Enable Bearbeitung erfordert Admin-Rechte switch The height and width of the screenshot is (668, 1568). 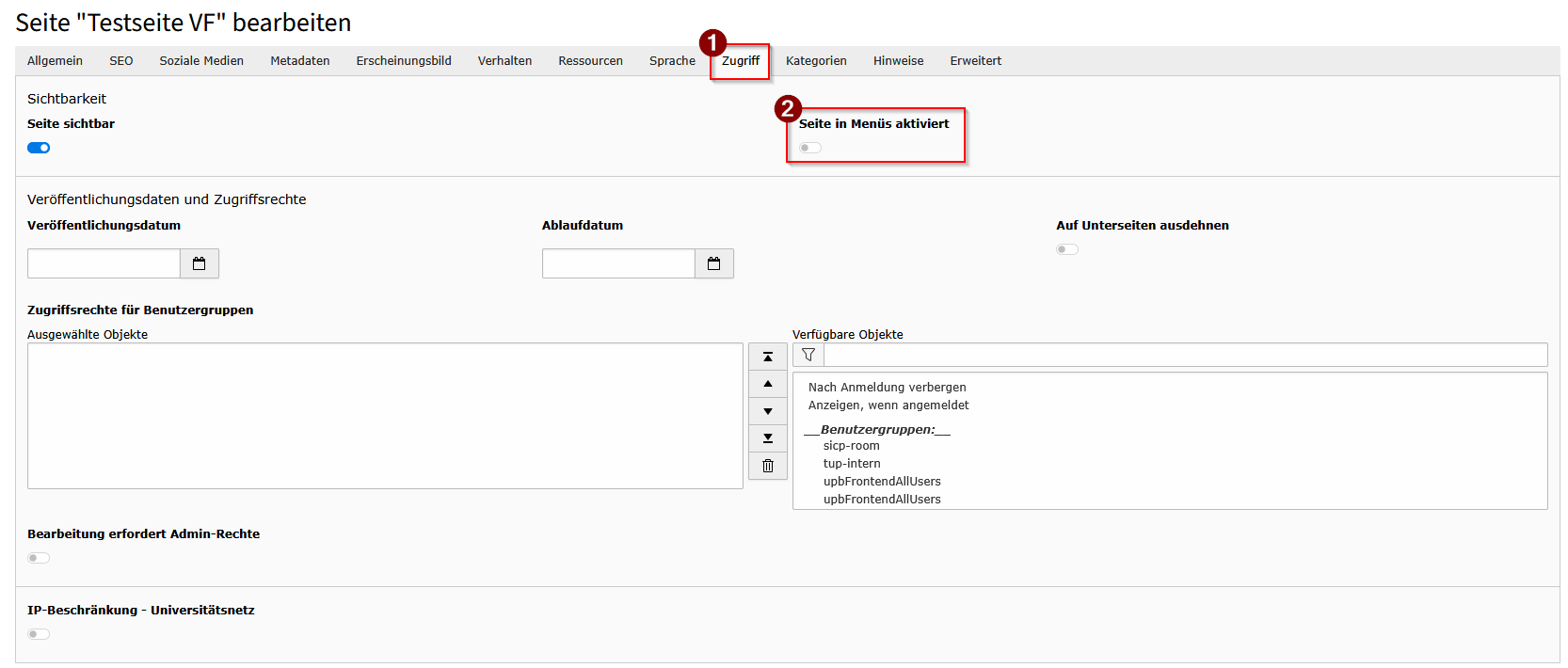(x=39, y=558)
